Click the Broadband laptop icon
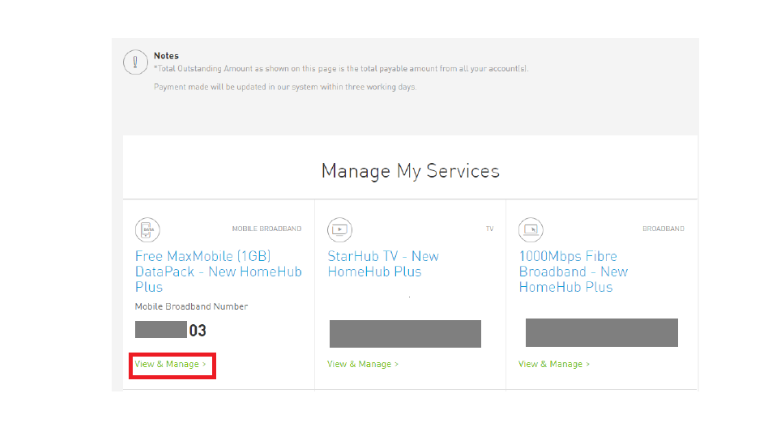Image resolution: width=768 pixels, height=432 pixels. 531,230
